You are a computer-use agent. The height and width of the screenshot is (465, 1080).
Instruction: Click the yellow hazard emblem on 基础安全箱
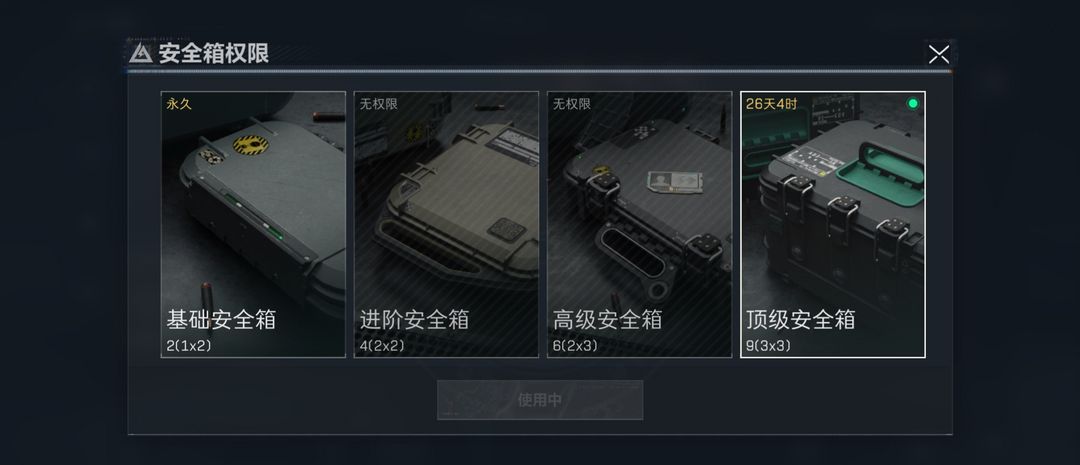pos(250,145)
